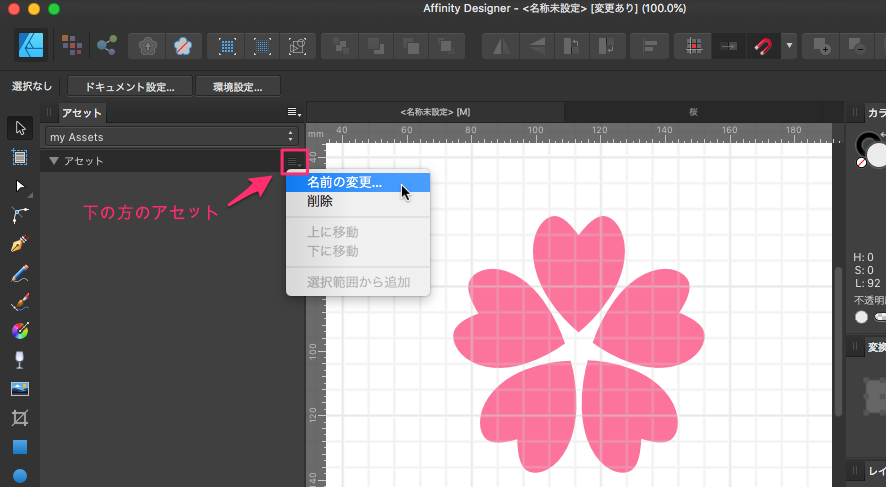
Task: Click the no-fill (none) color indicator
Action: pyautogui.click(x=862, y=161)
